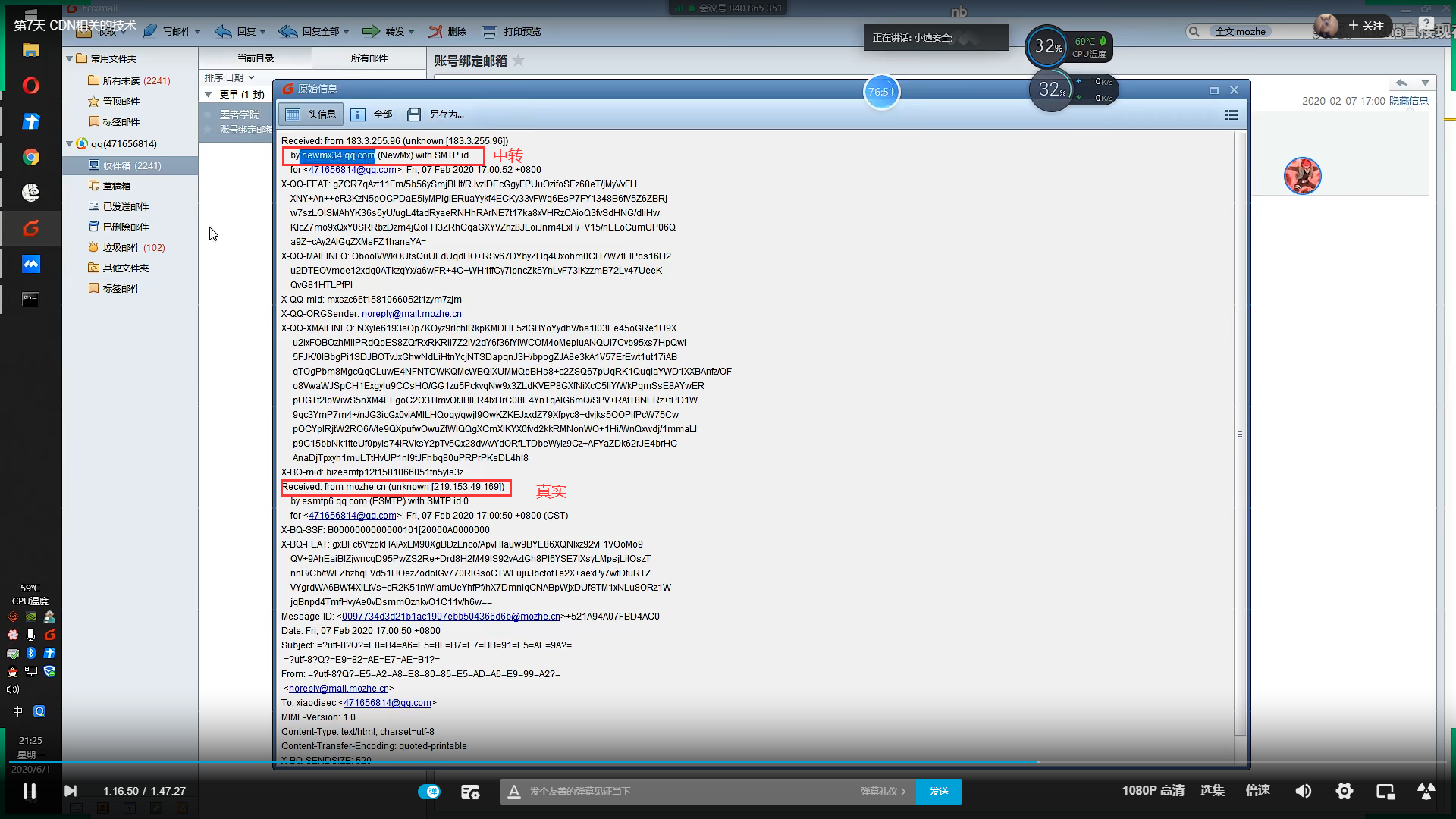Collapse the 更早 (1 封) group
The image size is (1456, 819).
coord(209,94)
